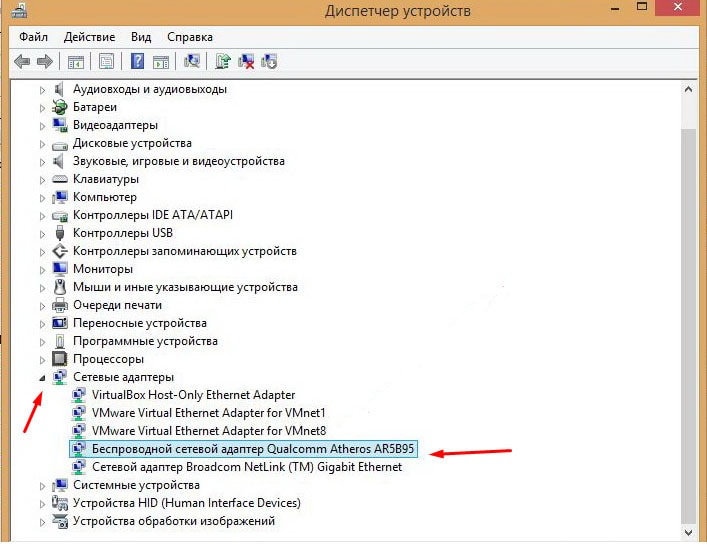This screenshot has height=548, width=707.
Task: Select Broadcom NetLink Gigabit Ethernet adapter
Action: (x=247, y=467)
